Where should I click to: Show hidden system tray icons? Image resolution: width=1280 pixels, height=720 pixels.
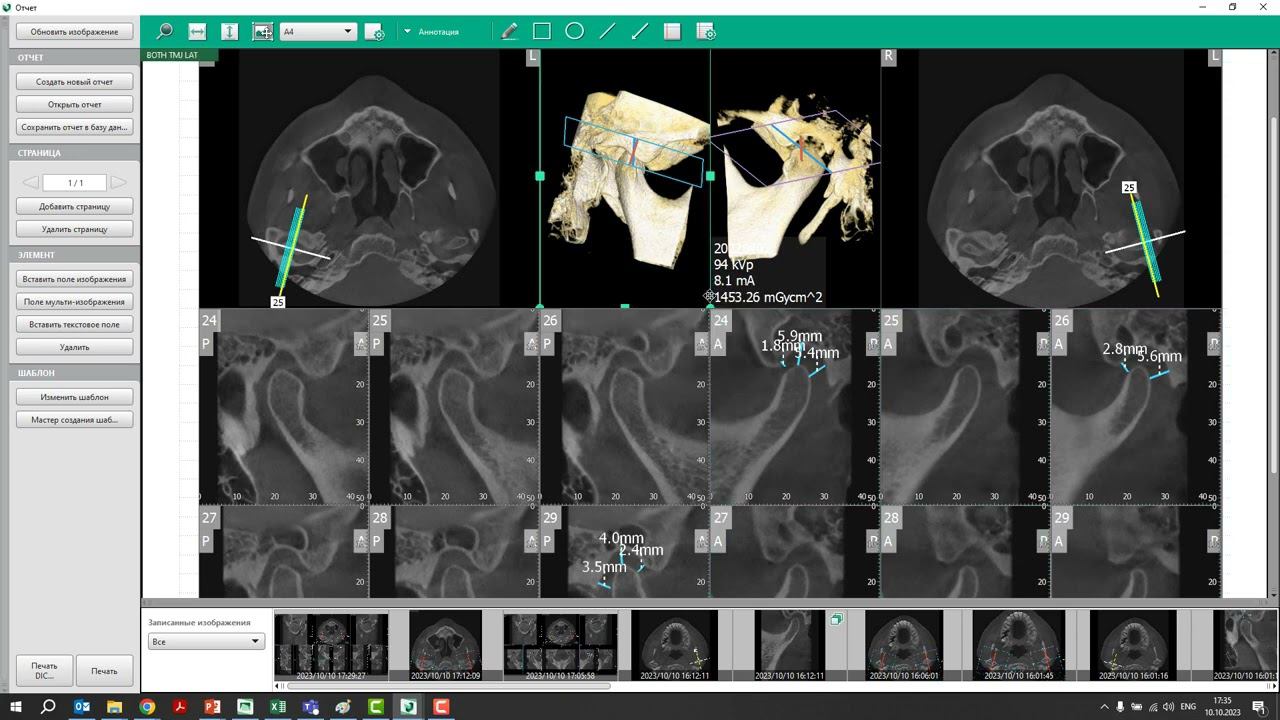(x=1104, y=707)
